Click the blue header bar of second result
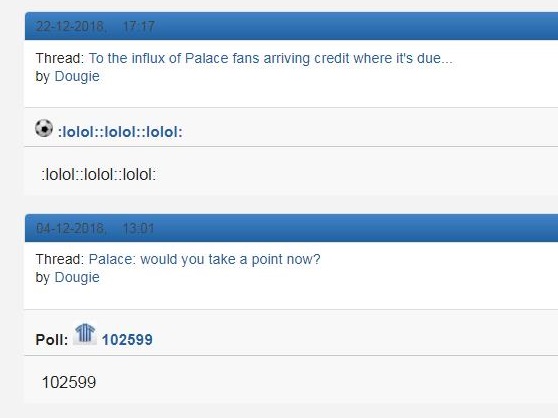 [291, 228]
